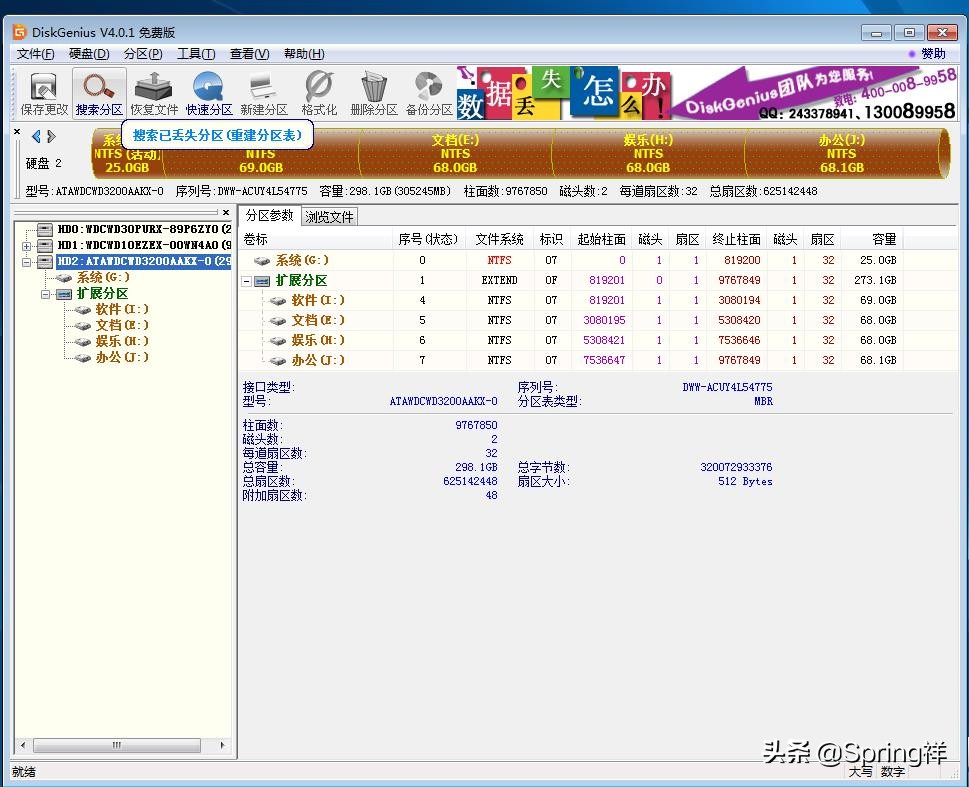Screen dimensions: 969x787
Task: Collapse the HD2 disk node
Action: click(27, 262)
